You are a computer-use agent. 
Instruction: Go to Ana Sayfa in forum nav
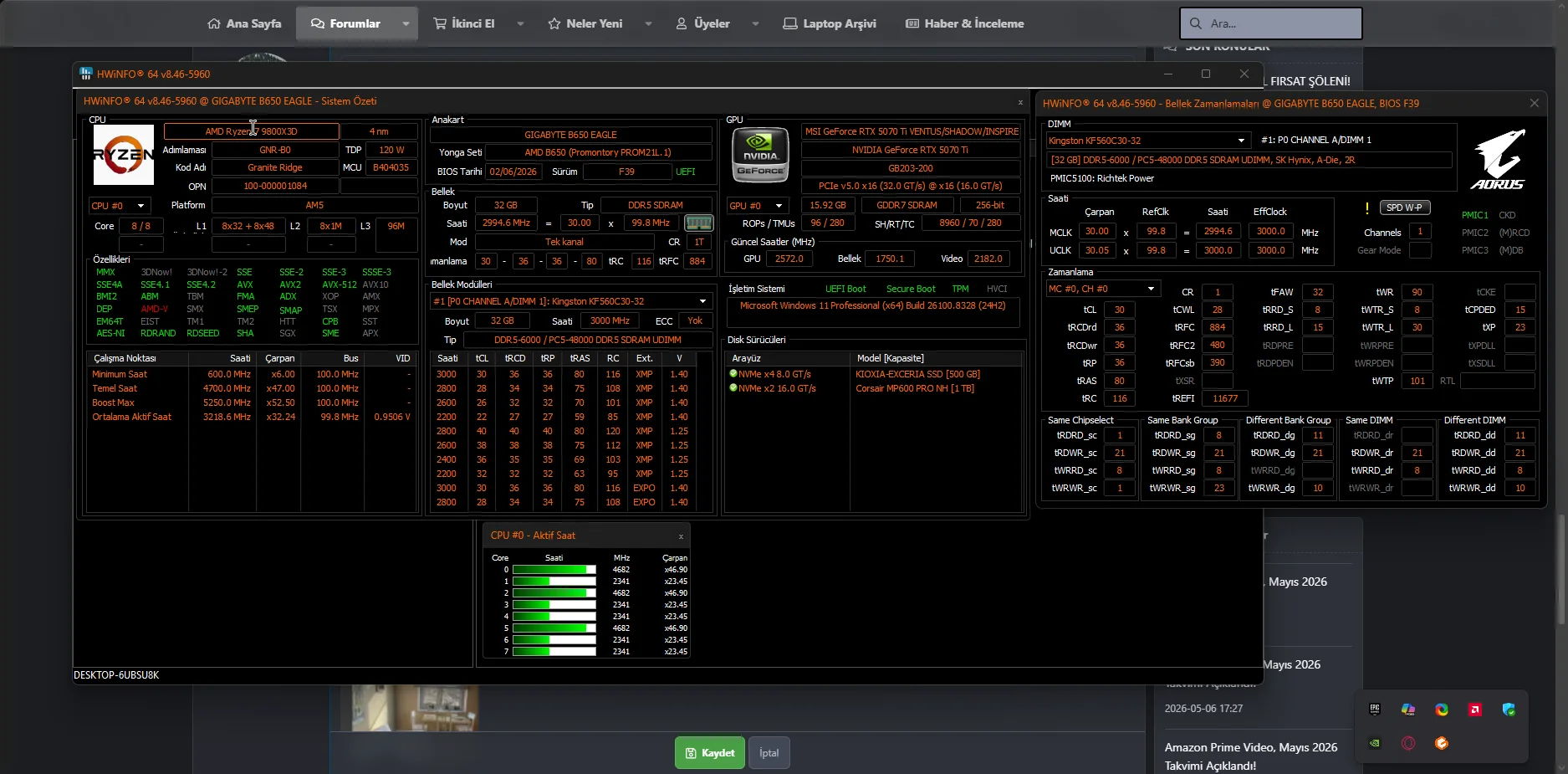pyautogui.click(x=244, y=23)
